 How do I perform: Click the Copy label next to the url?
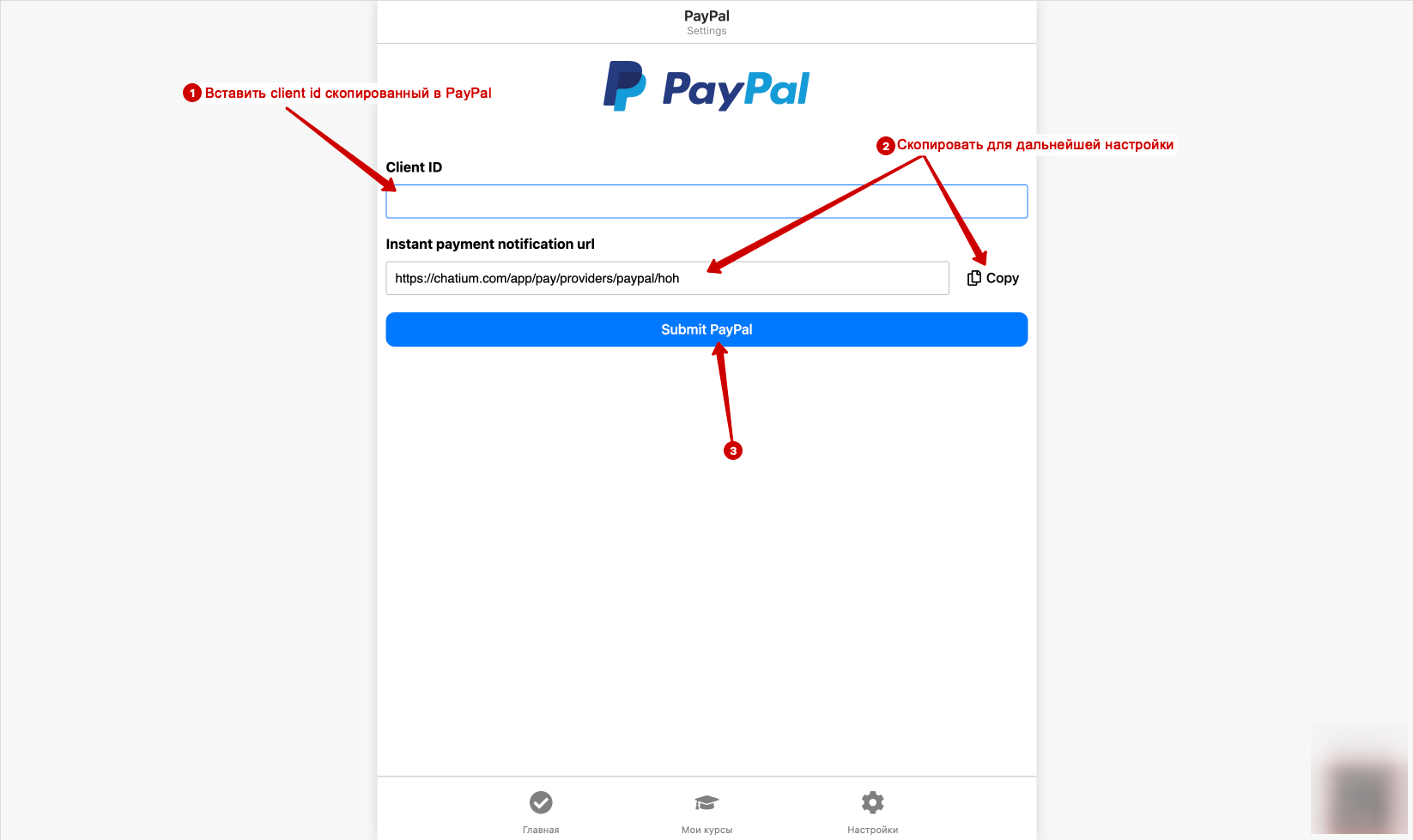point(1003,278)
